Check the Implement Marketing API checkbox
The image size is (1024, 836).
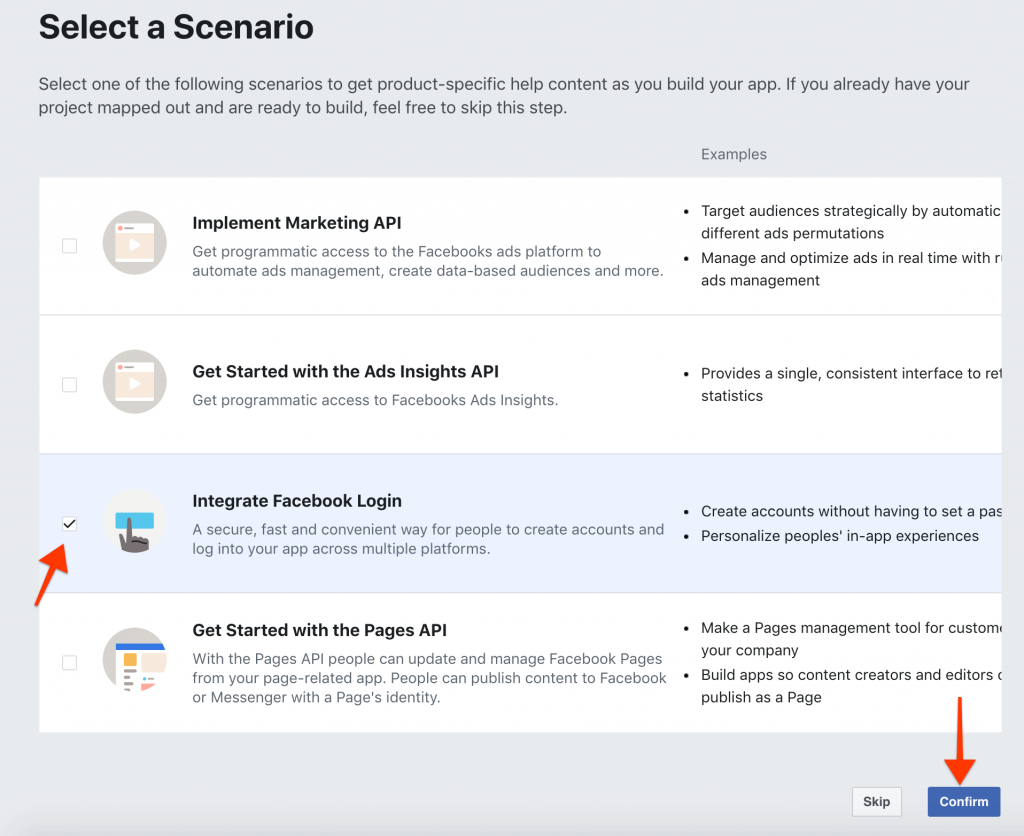pyautogui.click(x=69, y=245)
